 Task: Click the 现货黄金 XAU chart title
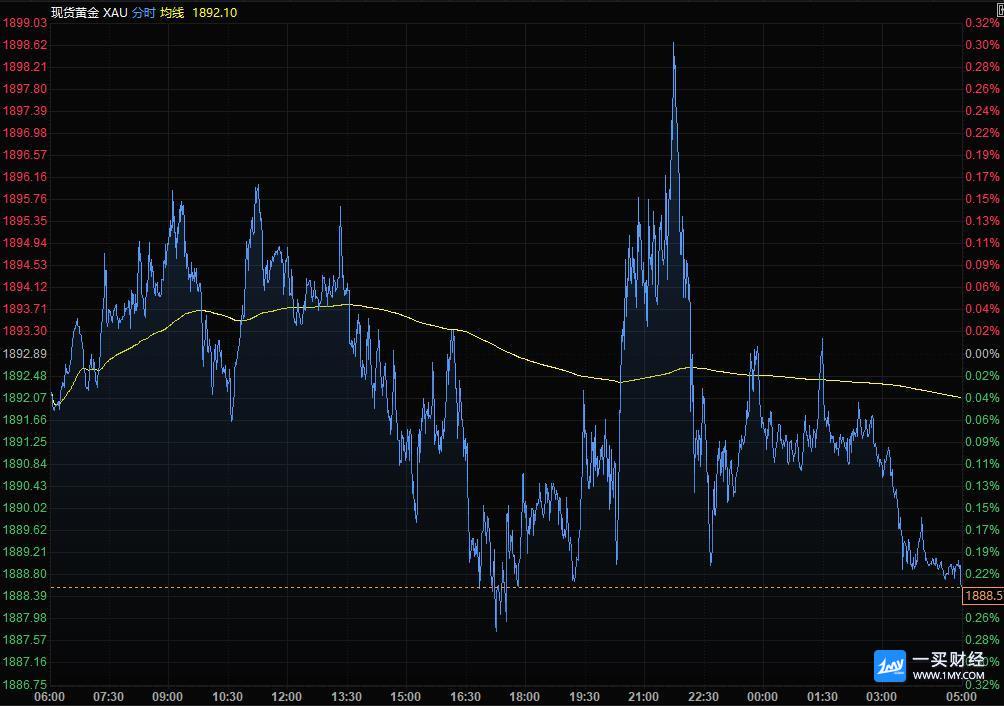[x=89, y=13]
